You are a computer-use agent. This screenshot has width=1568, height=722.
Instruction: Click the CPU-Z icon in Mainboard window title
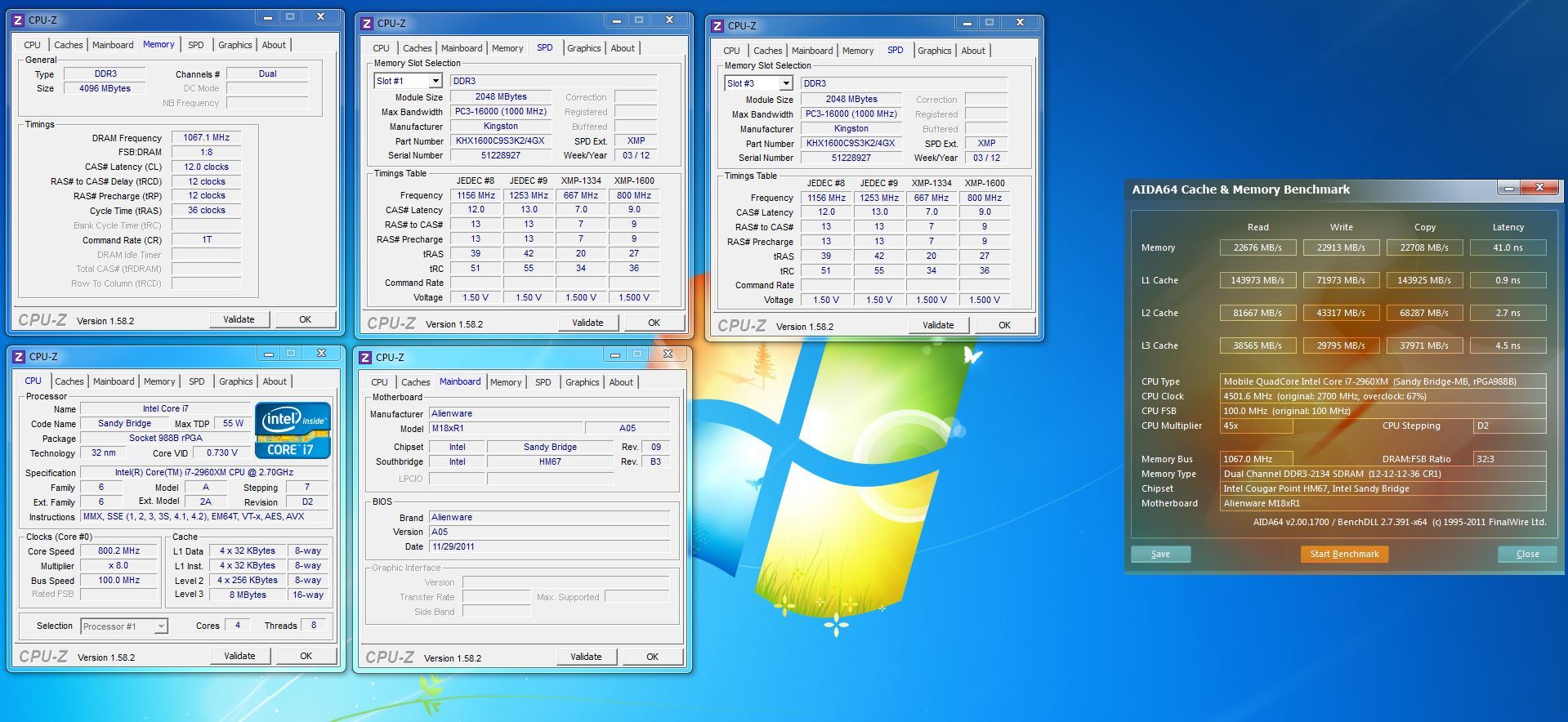point(365,358)
